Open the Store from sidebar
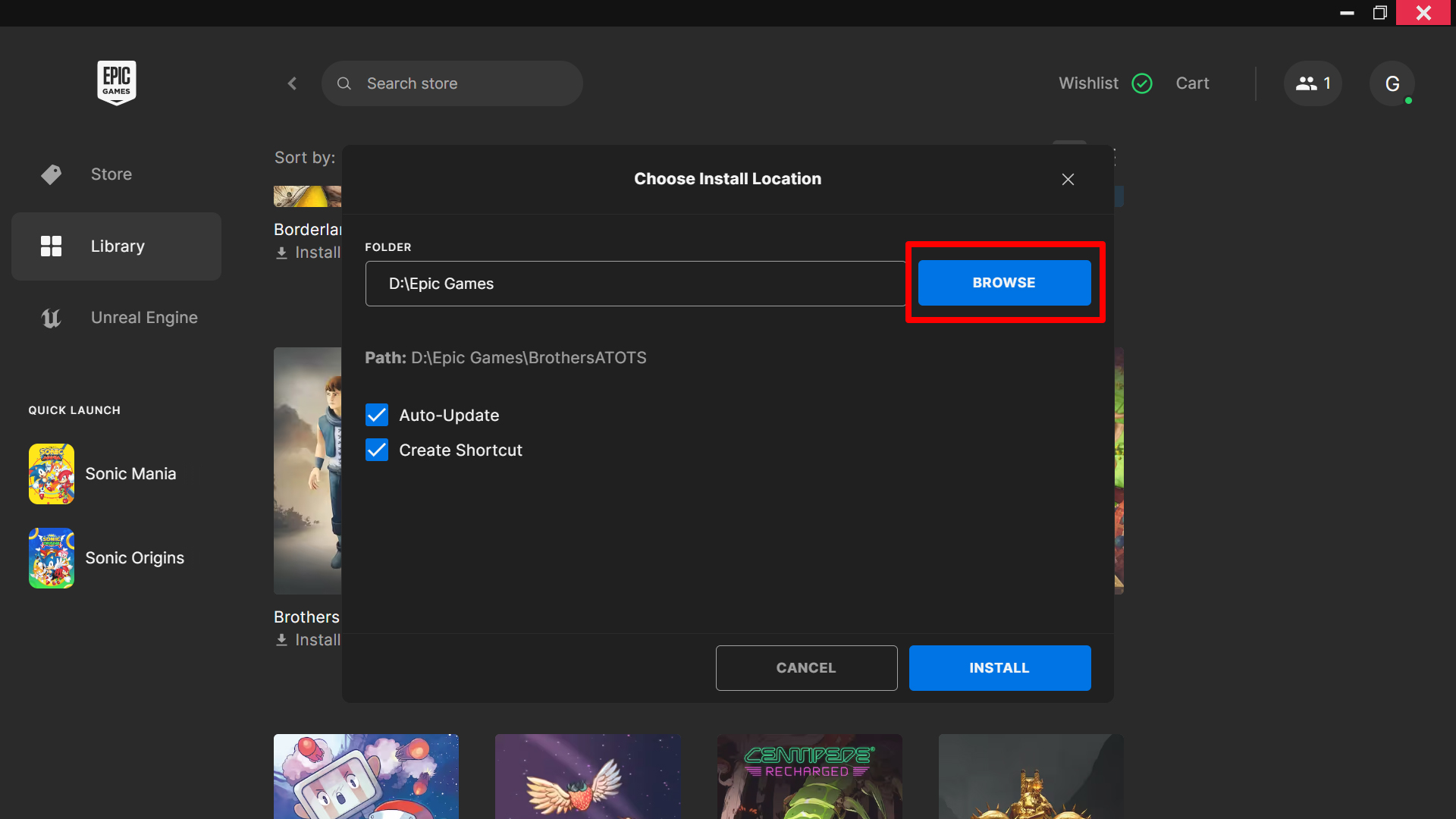This screenshot has height=819, width=1456. point(111,174)
